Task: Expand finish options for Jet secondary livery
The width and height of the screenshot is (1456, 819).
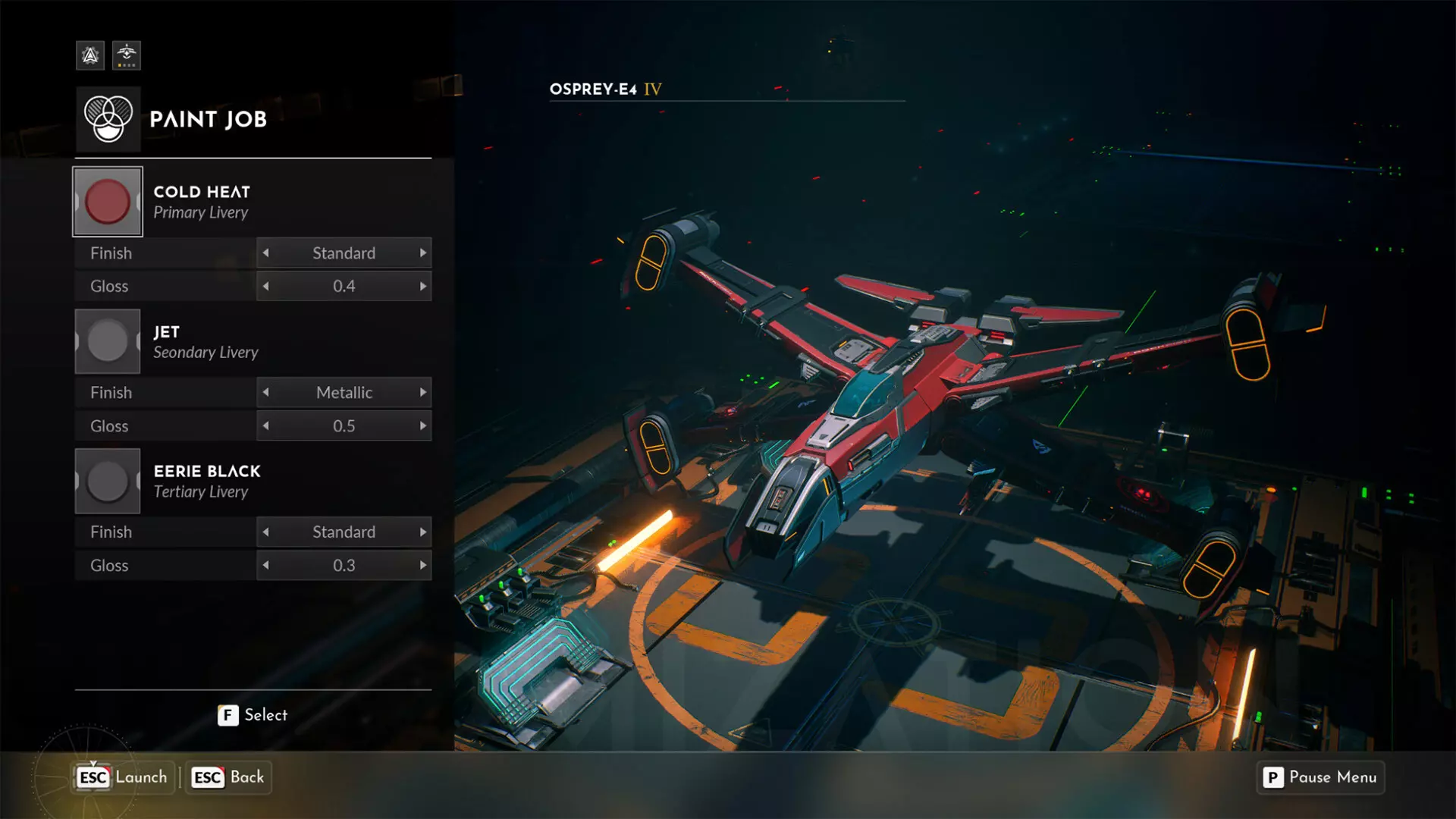Action: (423, 392)
